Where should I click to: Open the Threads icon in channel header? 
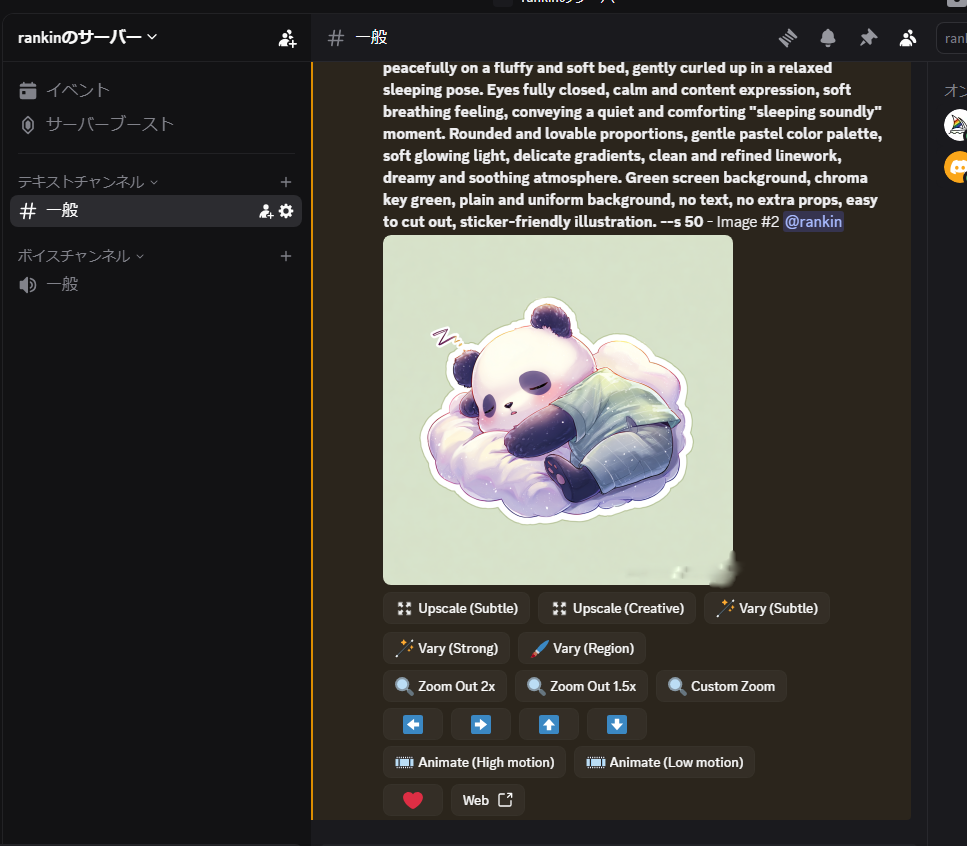point(788,38)
